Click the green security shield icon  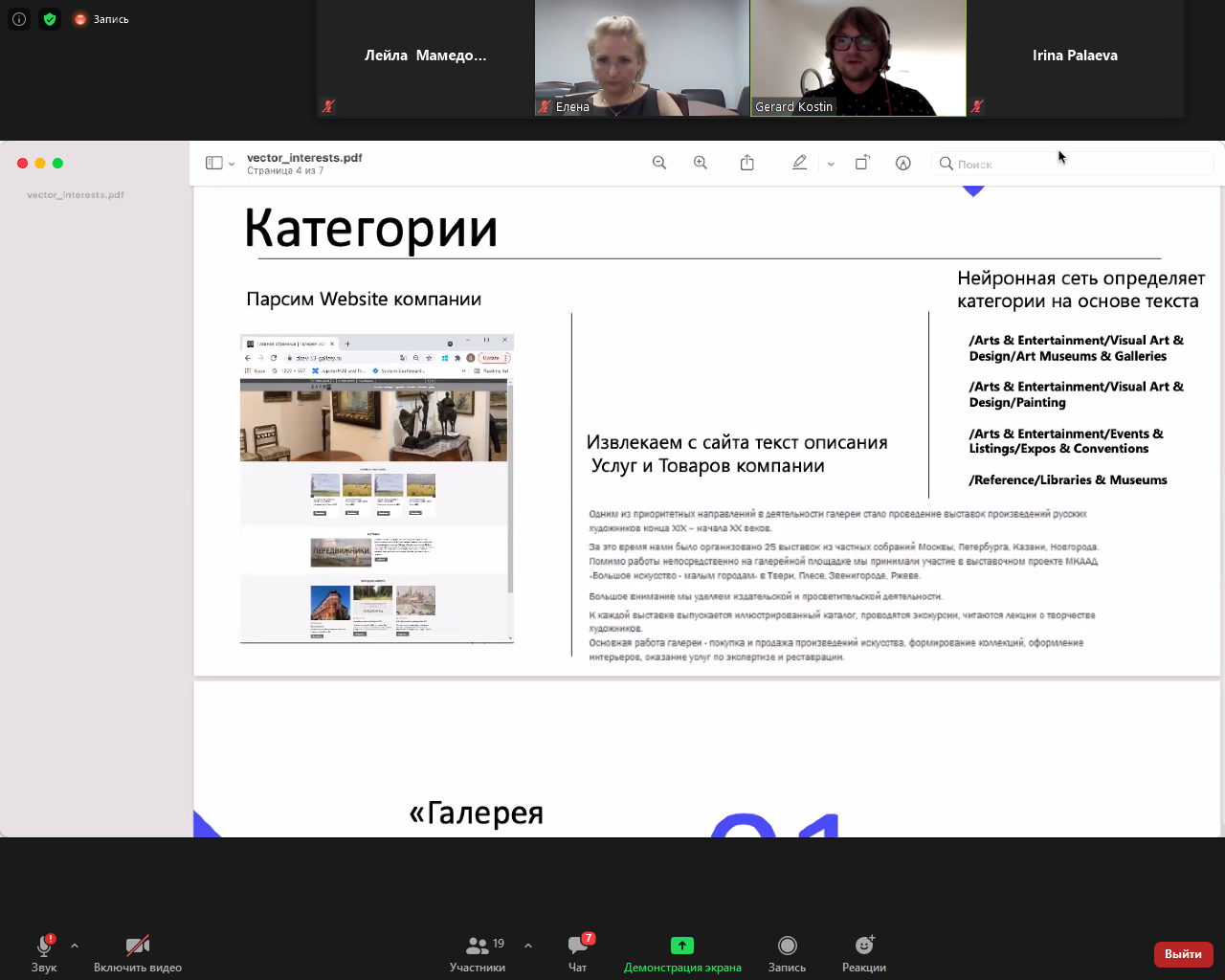(50, 18)
